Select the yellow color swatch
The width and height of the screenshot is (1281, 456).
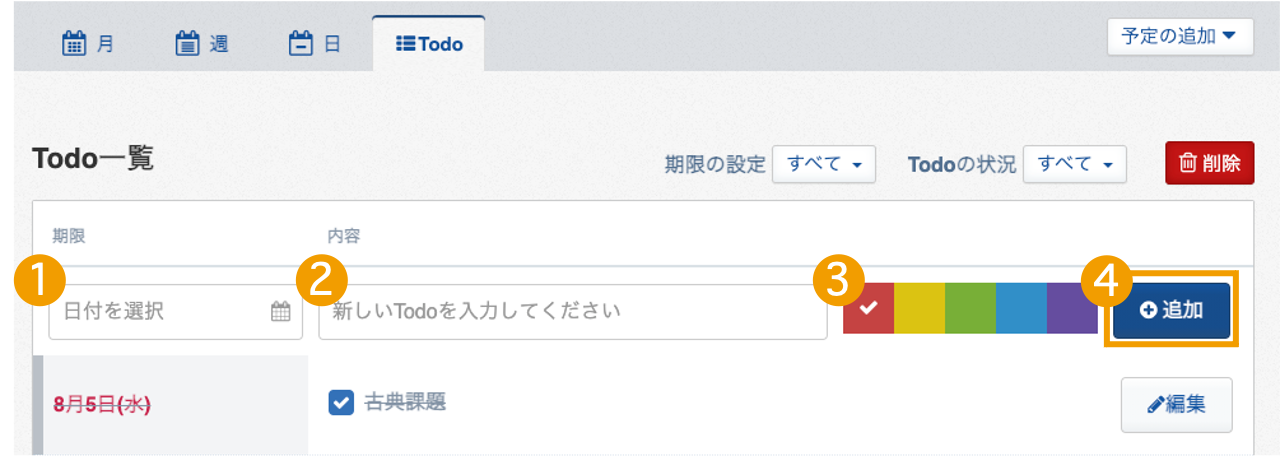tap(919, 308)
